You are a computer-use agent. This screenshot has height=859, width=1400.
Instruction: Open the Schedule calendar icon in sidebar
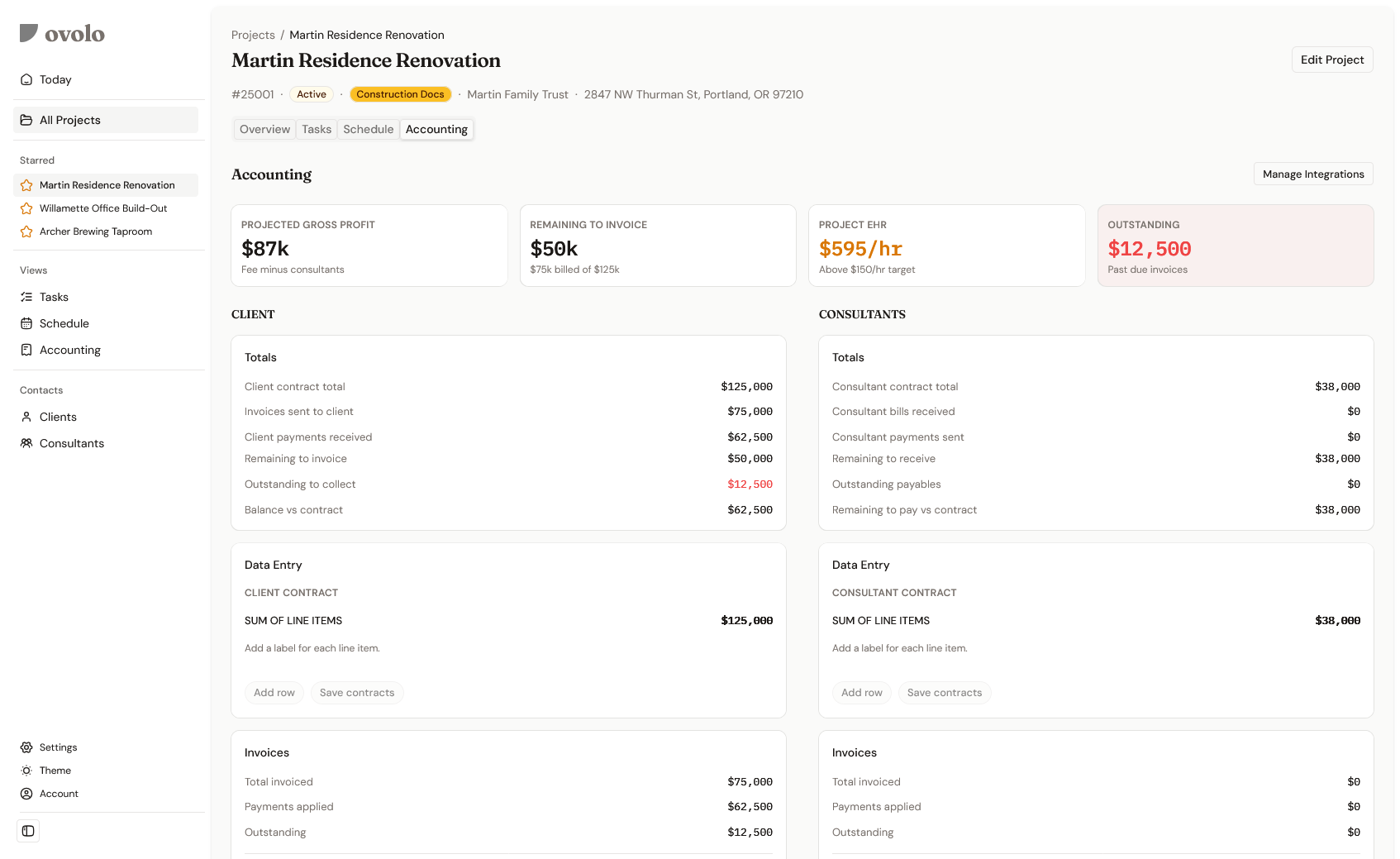tap(26, 323)
